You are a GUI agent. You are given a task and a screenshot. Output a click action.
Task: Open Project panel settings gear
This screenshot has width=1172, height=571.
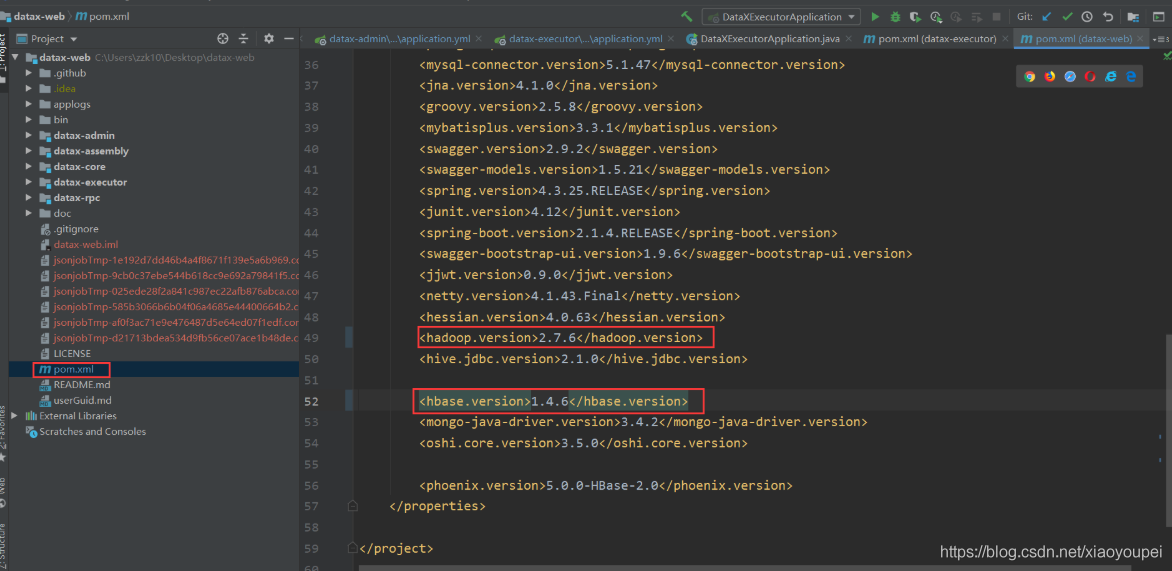[x=269, y=39]
